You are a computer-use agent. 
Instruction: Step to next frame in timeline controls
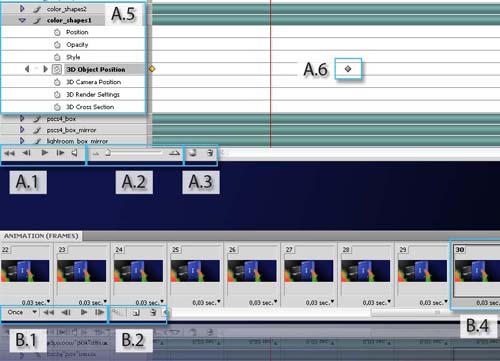point(60,153)
